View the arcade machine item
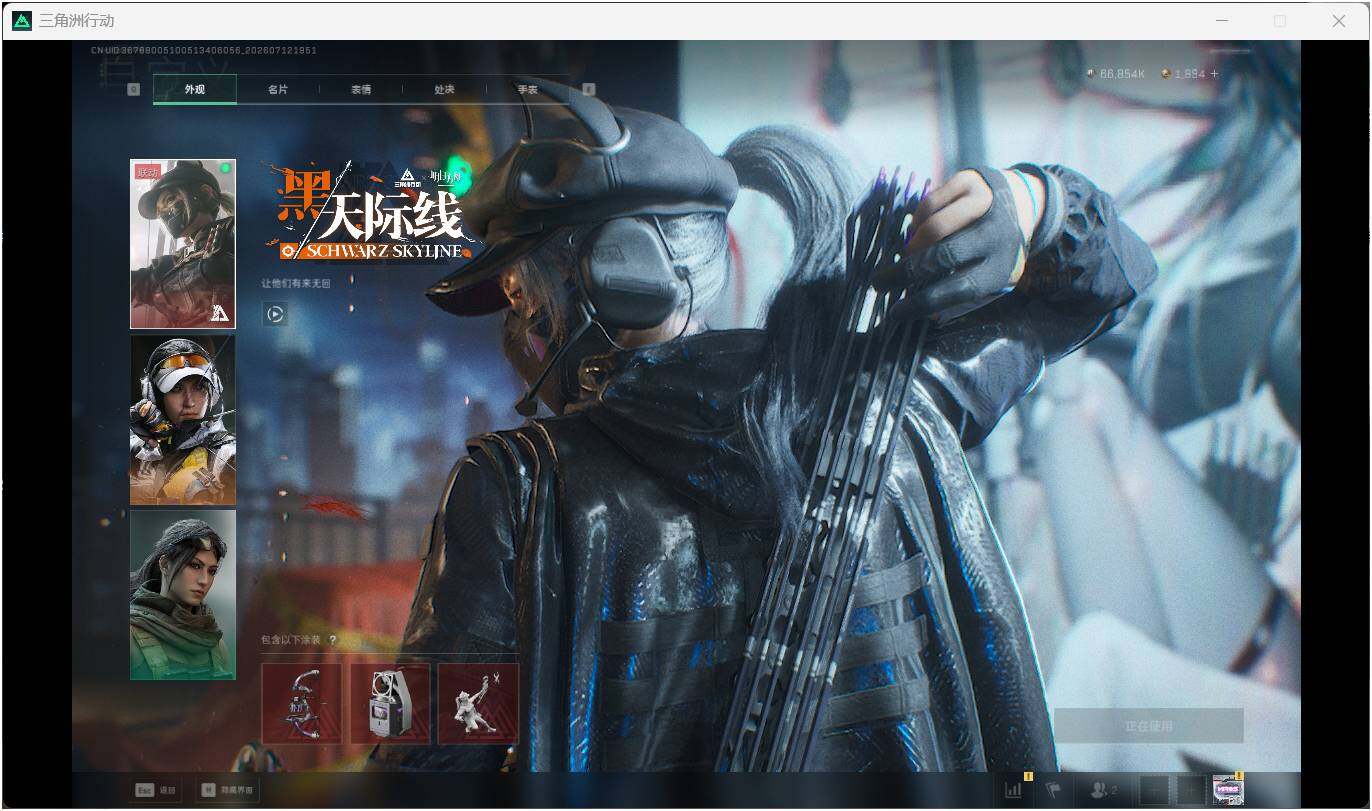 click(x=390, y=704)
